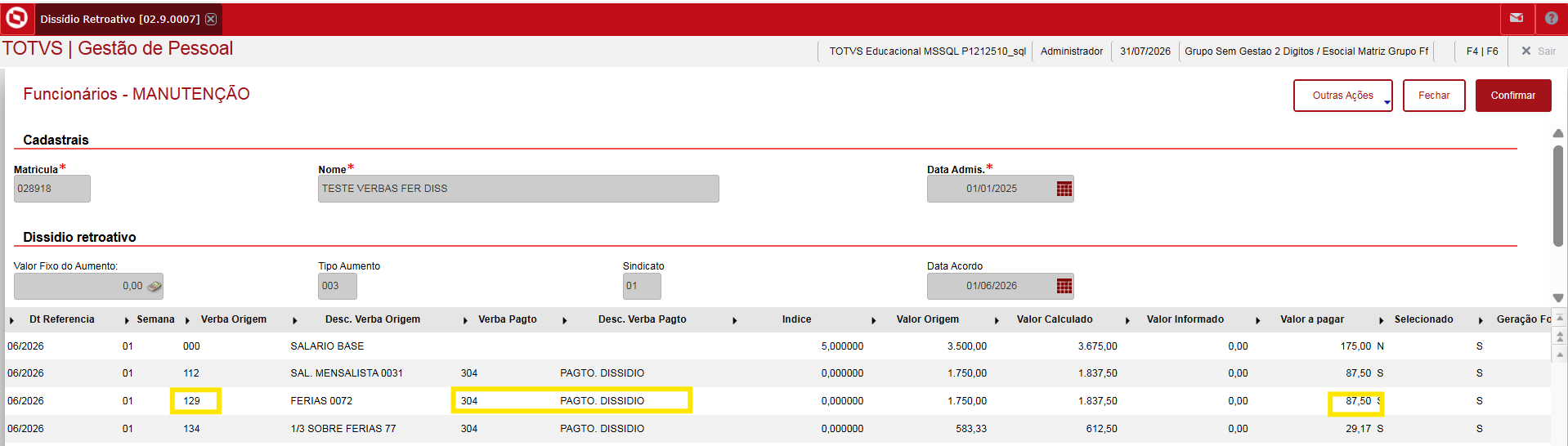
Task: Click the TOTVS Educacional MSSQL environment label
Action: pyautogui.click(x=927, y=51)
